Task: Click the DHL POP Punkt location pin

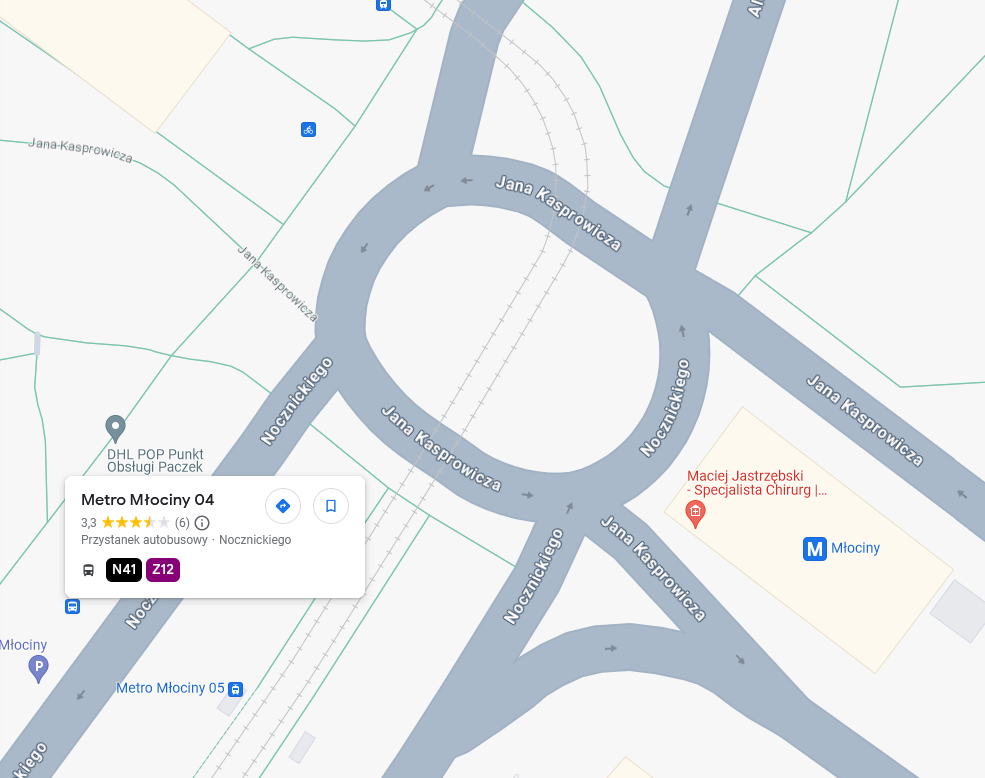Action: 115,429
